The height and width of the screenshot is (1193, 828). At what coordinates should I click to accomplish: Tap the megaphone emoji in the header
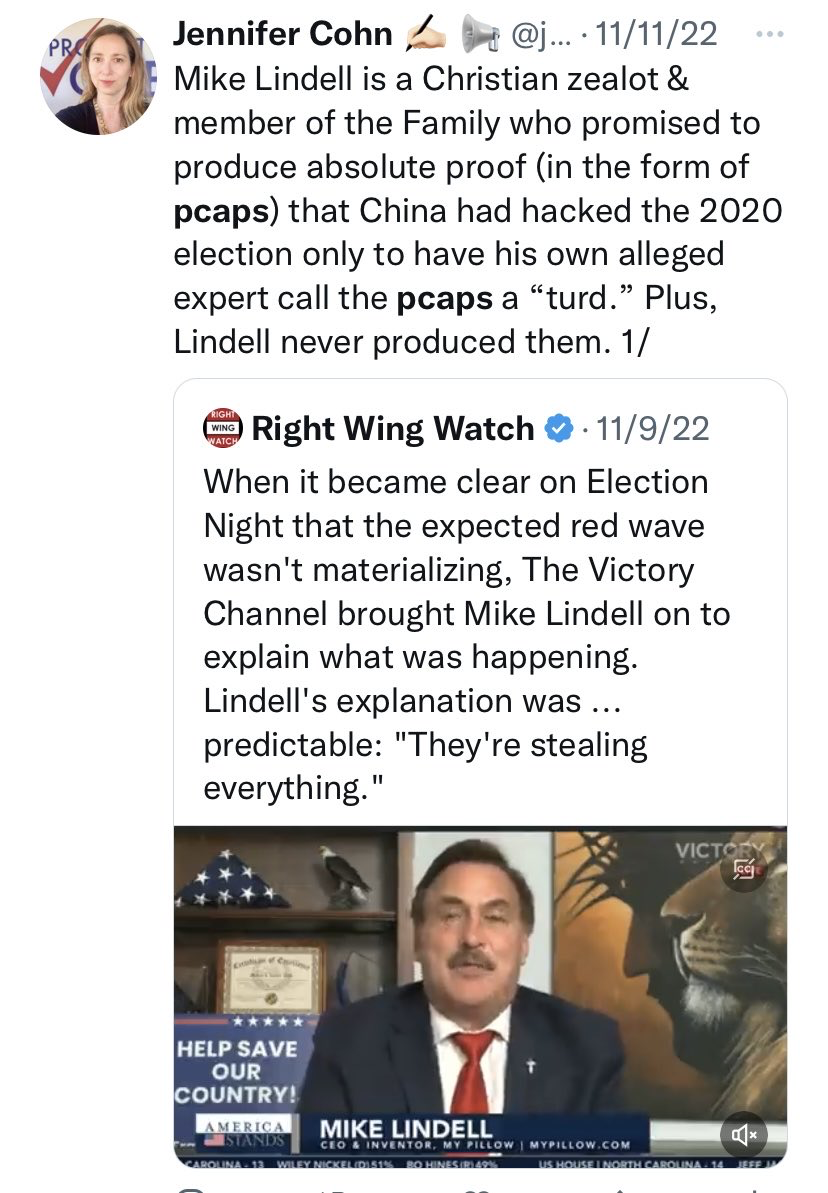click(479, 34)
